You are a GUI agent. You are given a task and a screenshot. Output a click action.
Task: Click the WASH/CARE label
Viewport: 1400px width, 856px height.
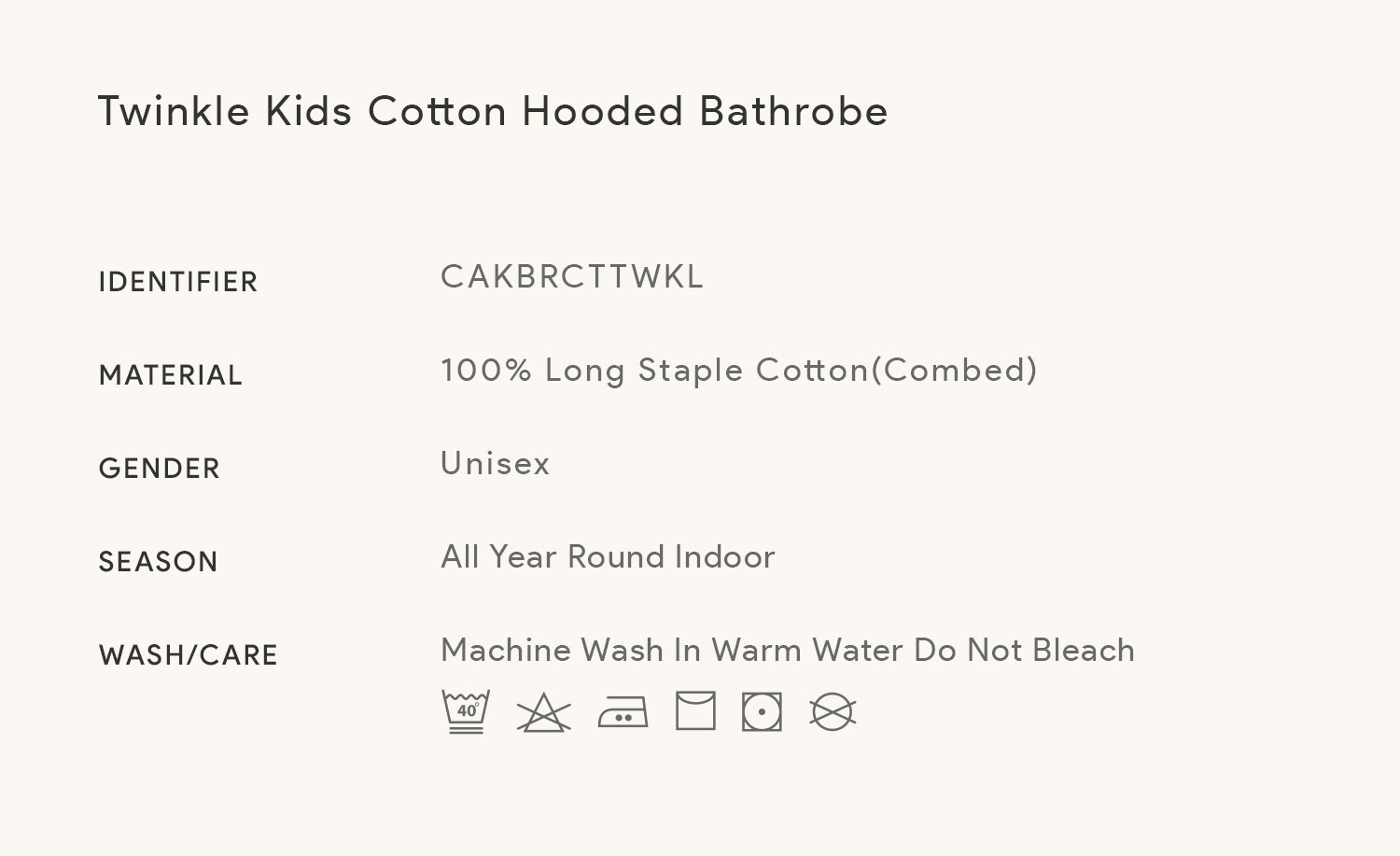click(x=189, y=655)
